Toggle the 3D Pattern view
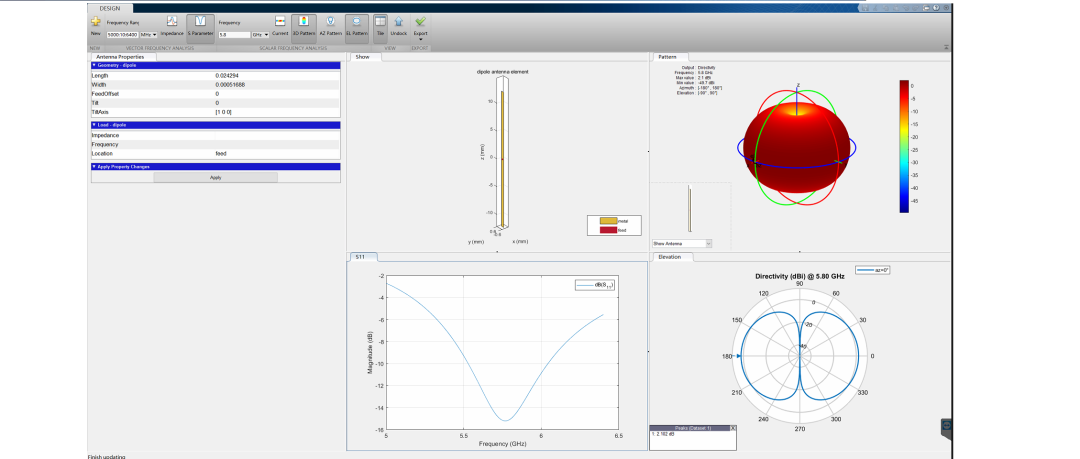The image size is (1080, 459). tap(303, 24)
